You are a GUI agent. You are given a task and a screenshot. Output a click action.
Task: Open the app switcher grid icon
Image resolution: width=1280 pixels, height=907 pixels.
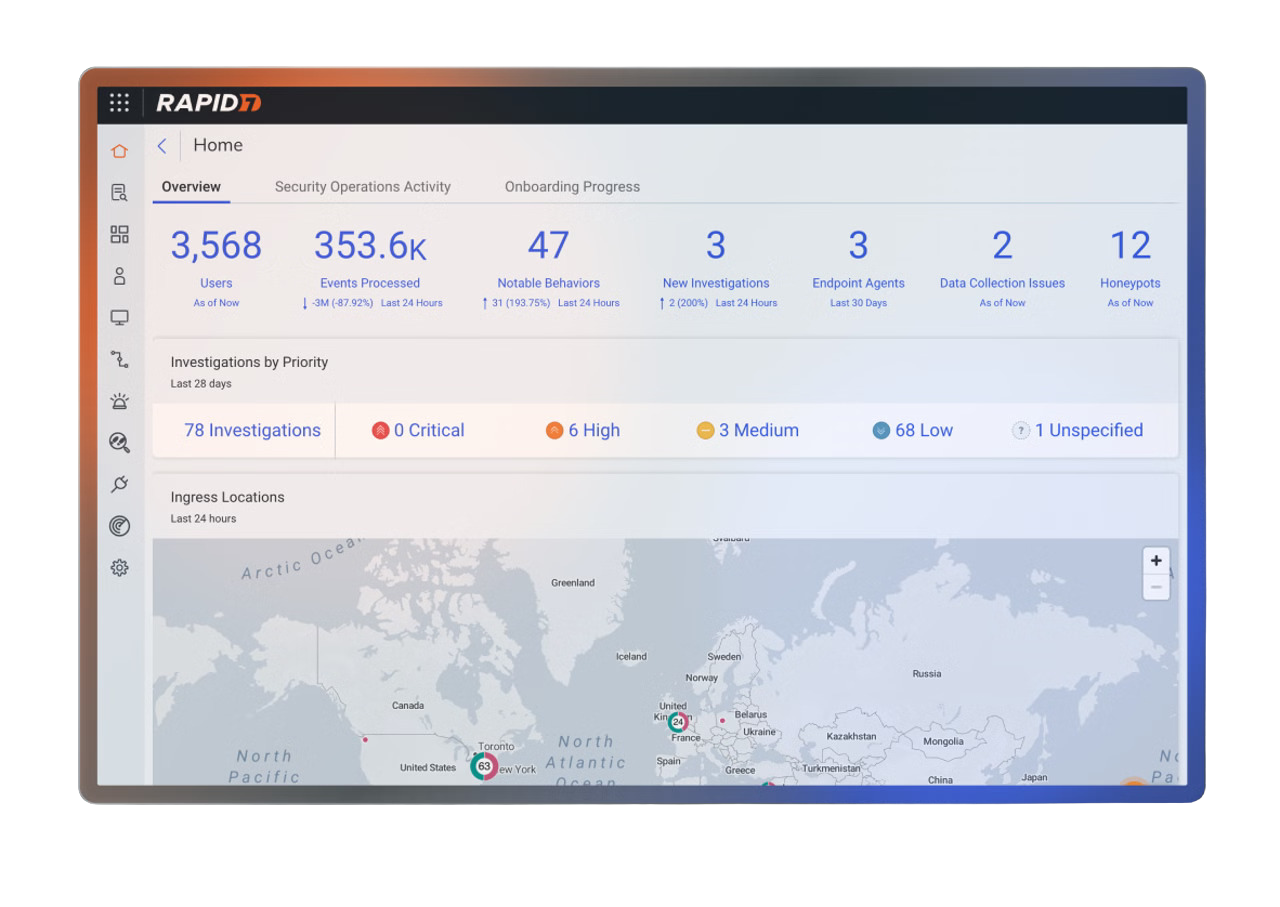click(119, 103)
